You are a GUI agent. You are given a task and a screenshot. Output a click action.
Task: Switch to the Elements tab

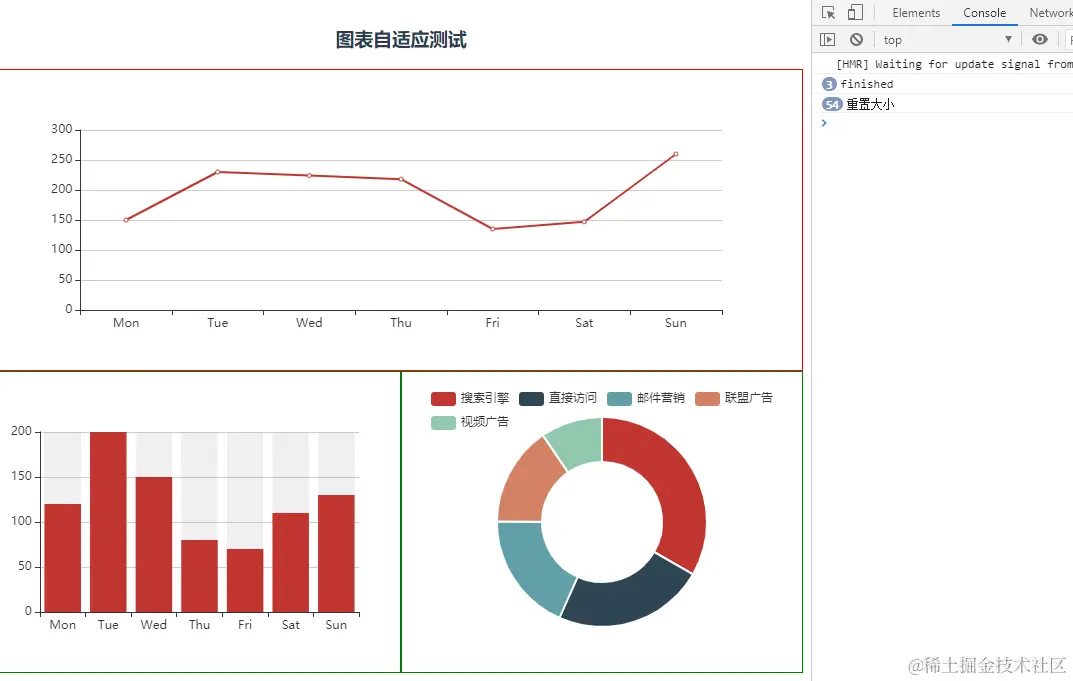coord(916,13)
